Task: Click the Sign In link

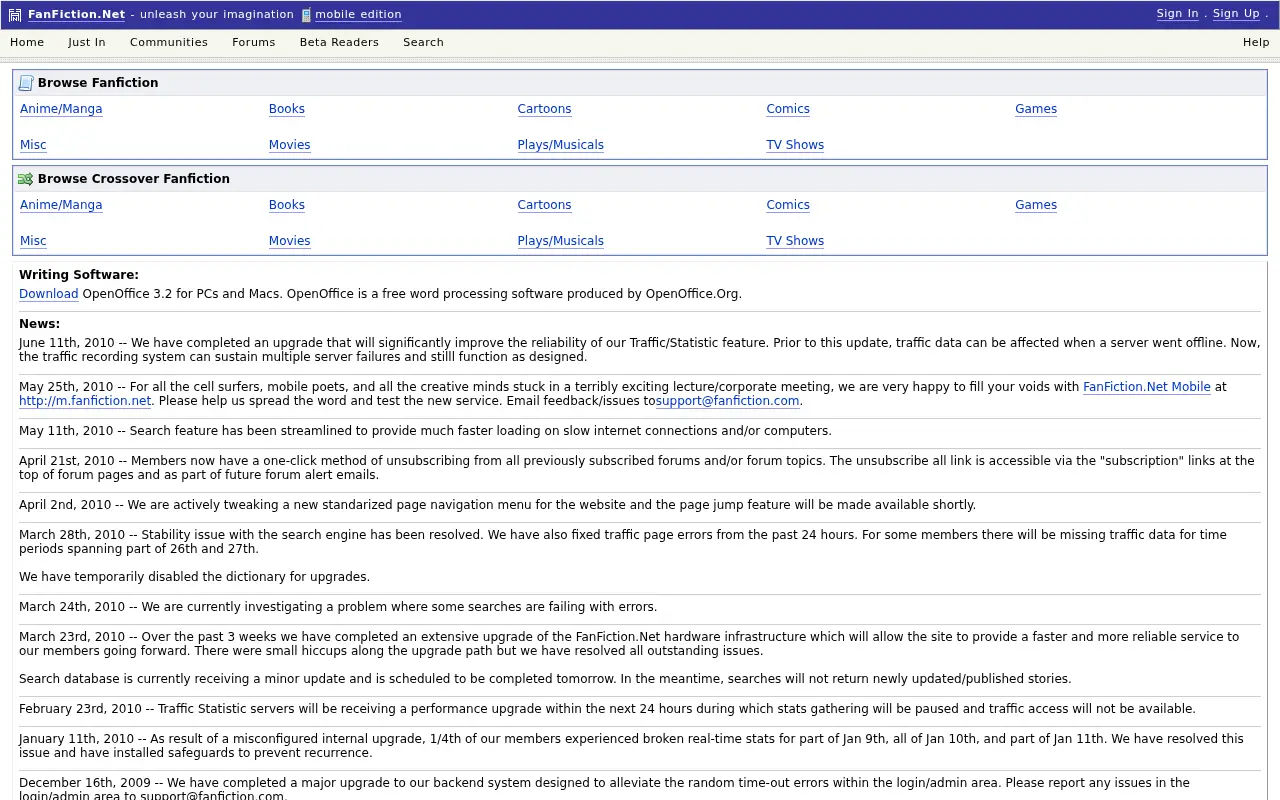Action: (1177, 13)
